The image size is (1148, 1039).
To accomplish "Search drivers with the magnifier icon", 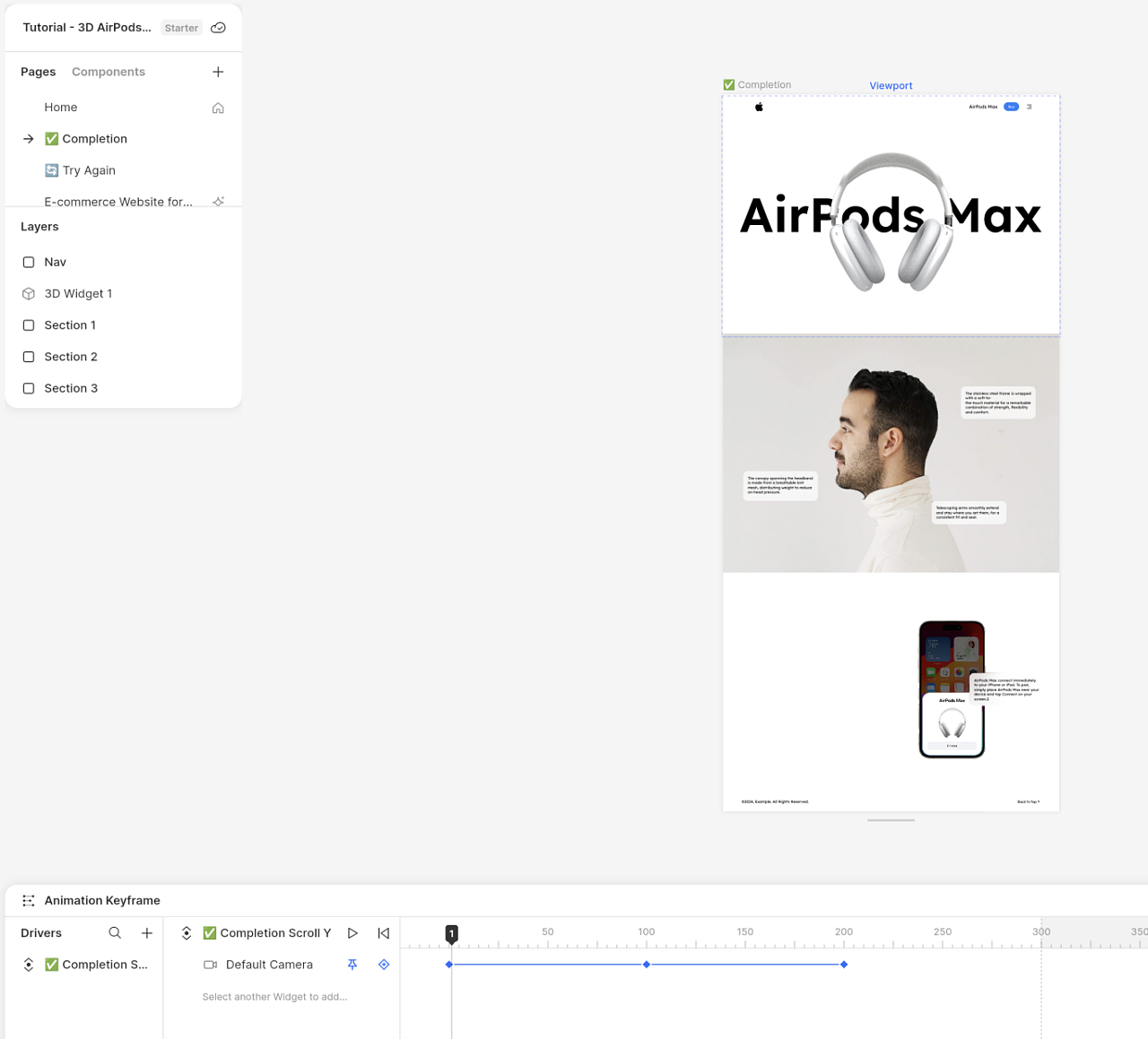I will click(115, 933).
